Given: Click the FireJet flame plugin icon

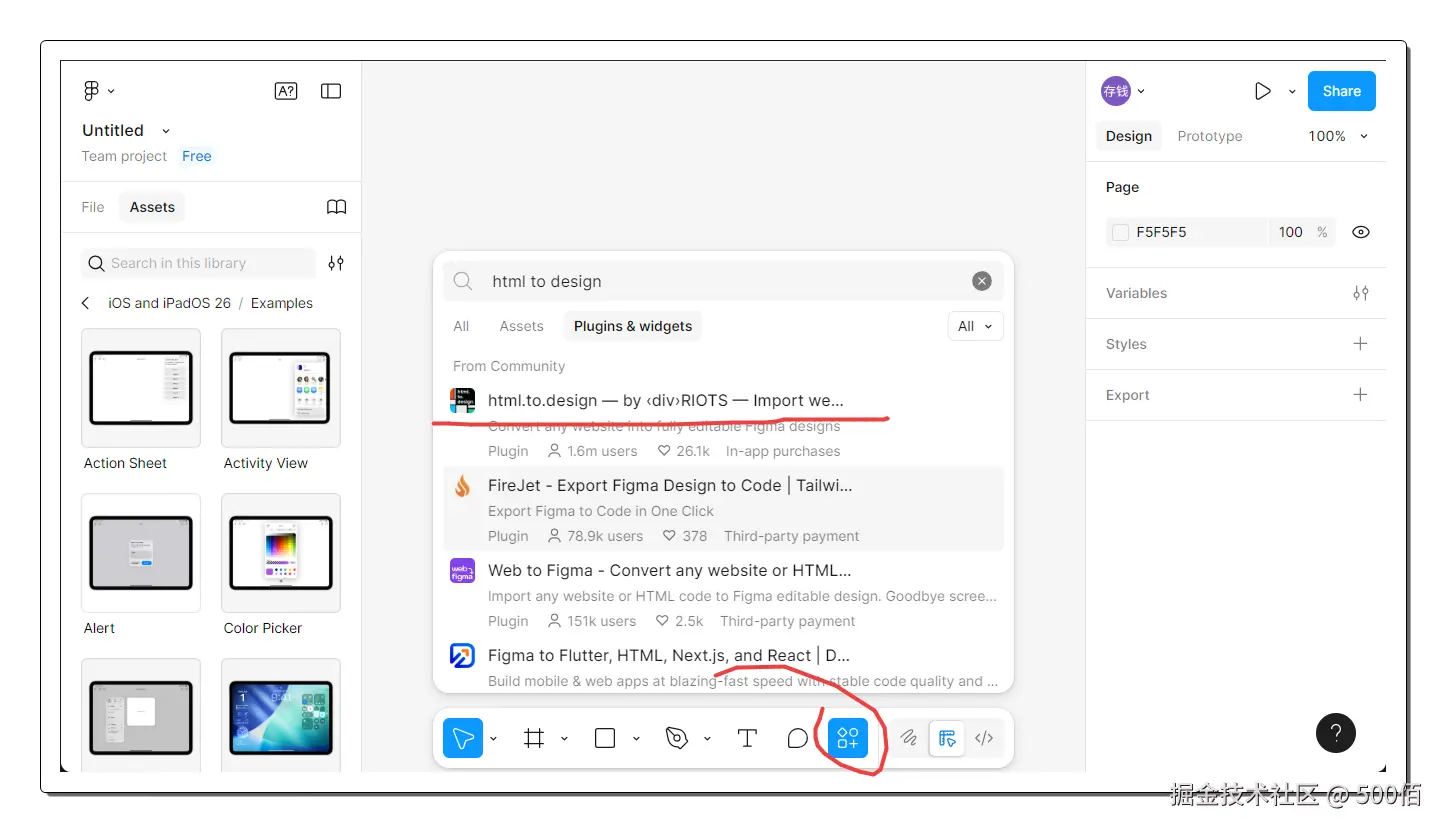Looking at the screenshot, I should point(462,486).
